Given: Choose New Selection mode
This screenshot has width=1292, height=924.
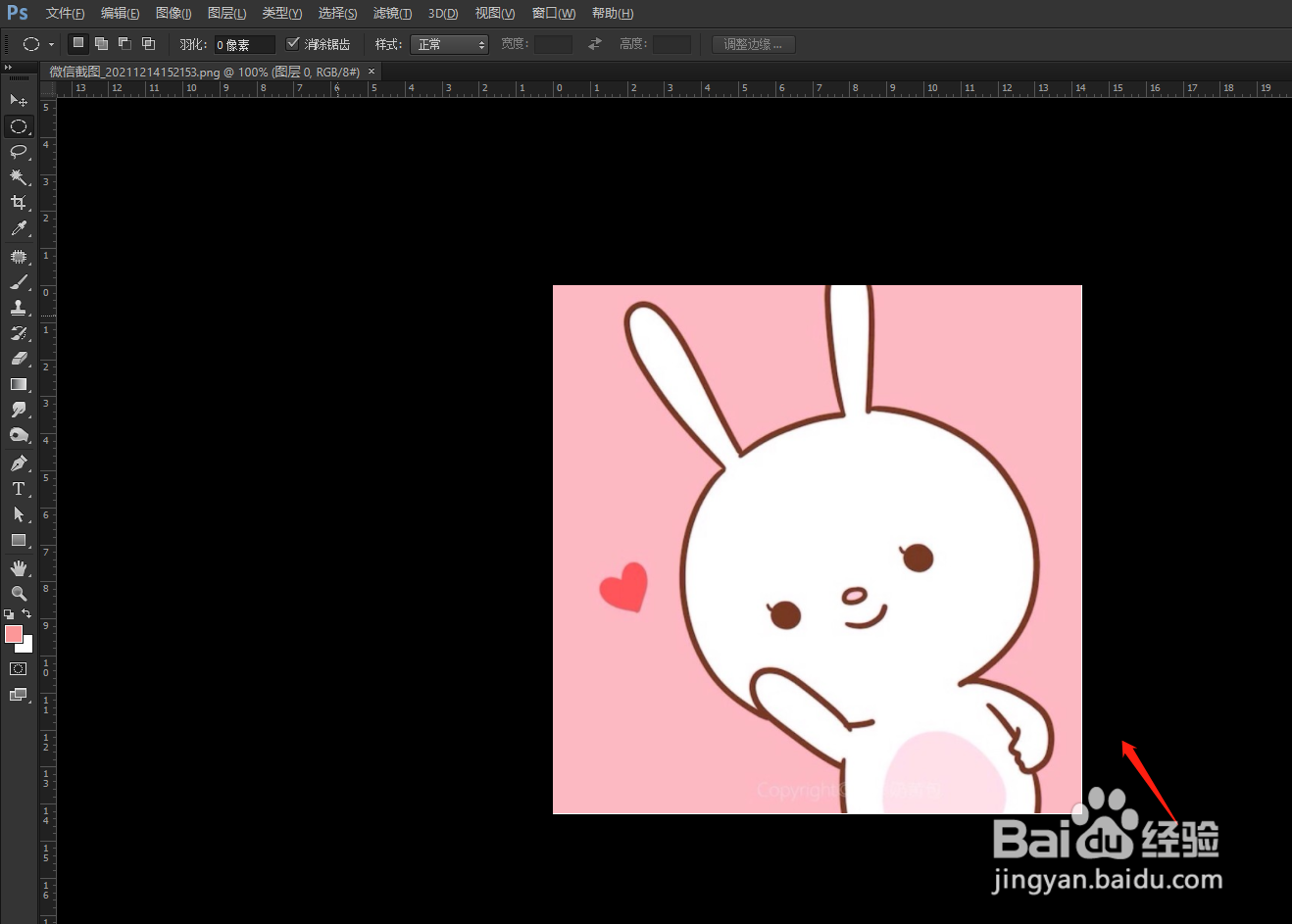Looking at the screenshot, I should pyautogui.click(x=78, y=43).
